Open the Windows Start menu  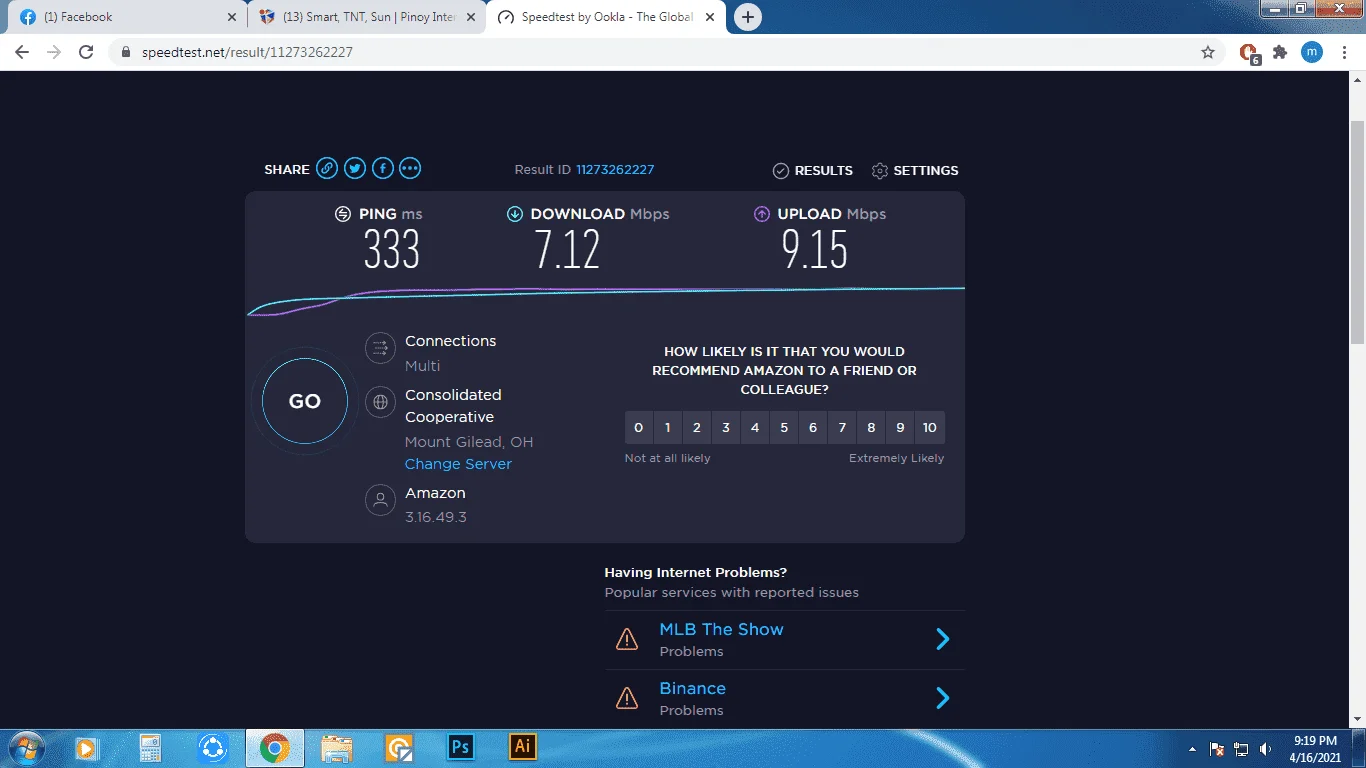[x=24, y=747]
